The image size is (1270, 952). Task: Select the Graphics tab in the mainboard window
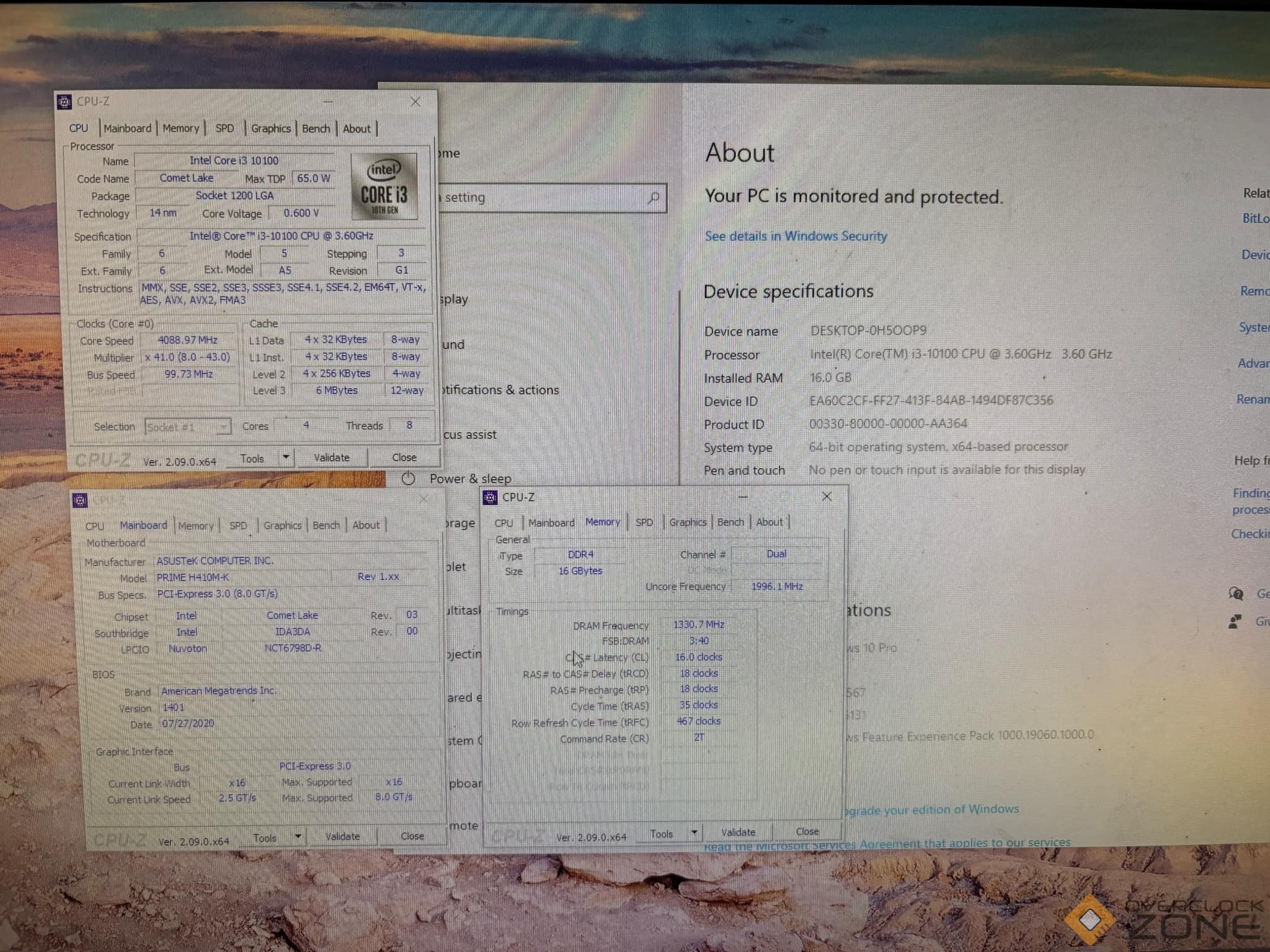[x=282, y=526]
